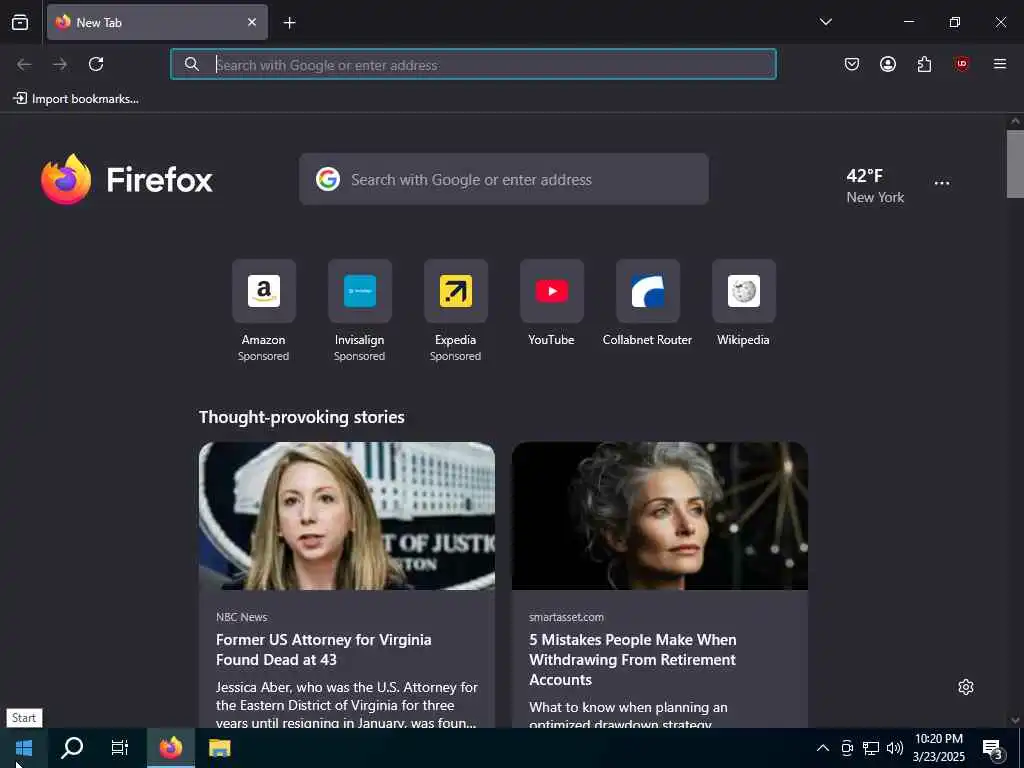The width and height of the screenshot is (1024, 768).
Task: Open weather widget three-dots menu
Action: point(942,184)
